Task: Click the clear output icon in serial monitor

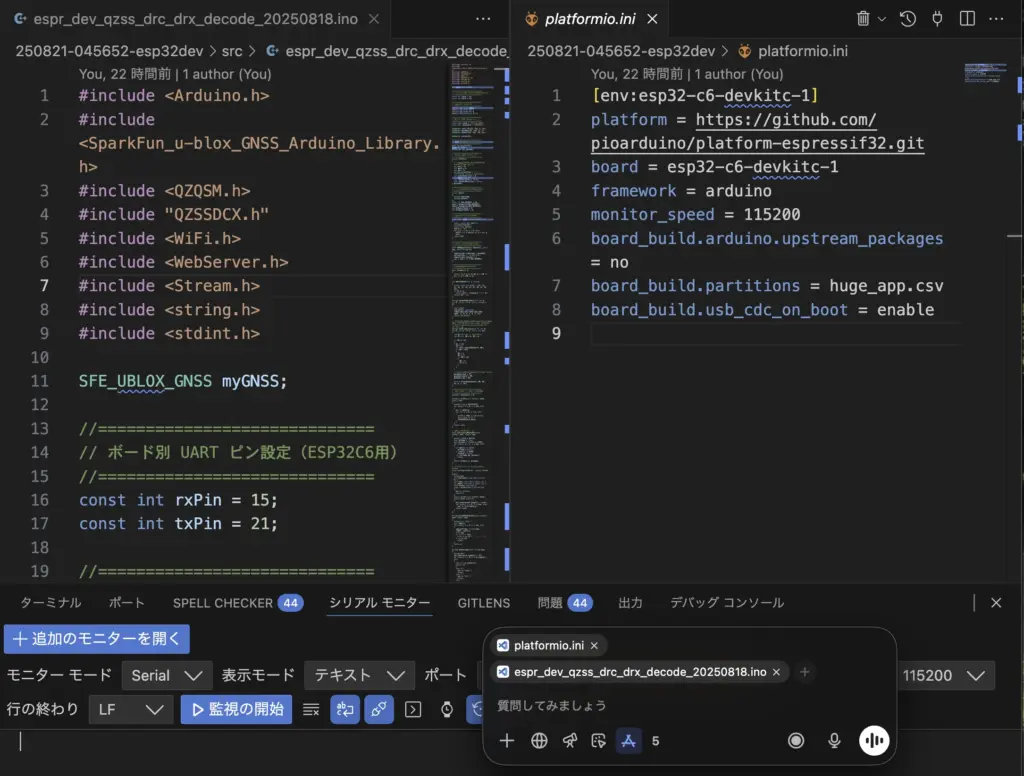Action: click(311, 709)
